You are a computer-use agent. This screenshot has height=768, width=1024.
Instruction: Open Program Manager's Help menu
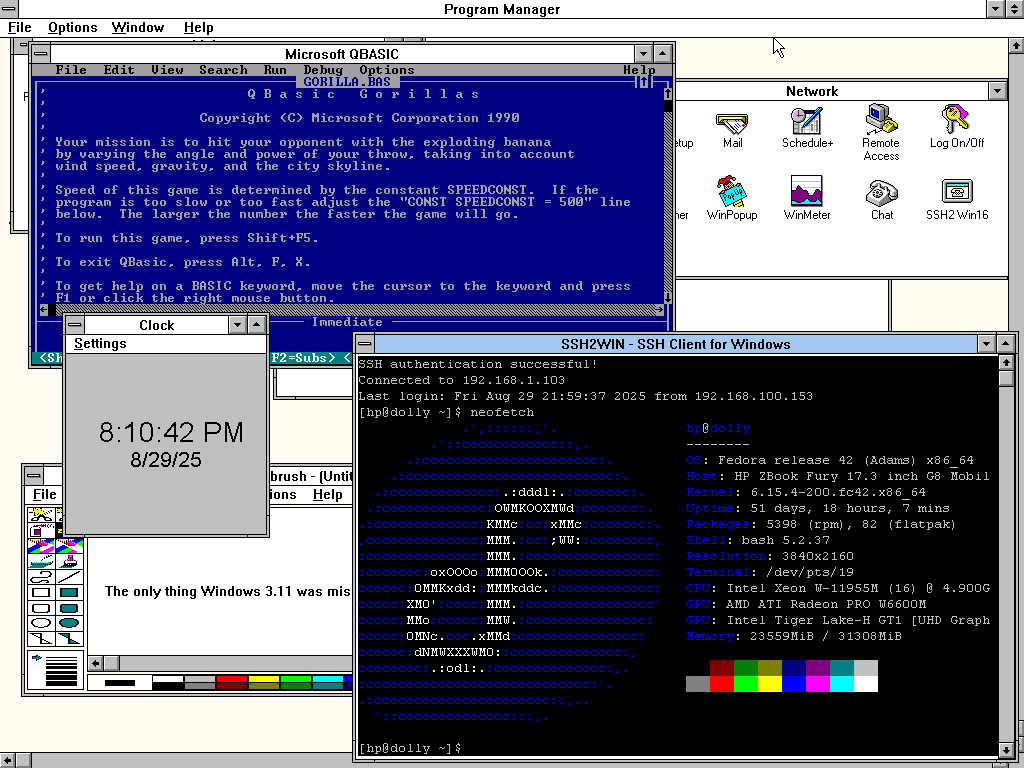click(199, 27)
